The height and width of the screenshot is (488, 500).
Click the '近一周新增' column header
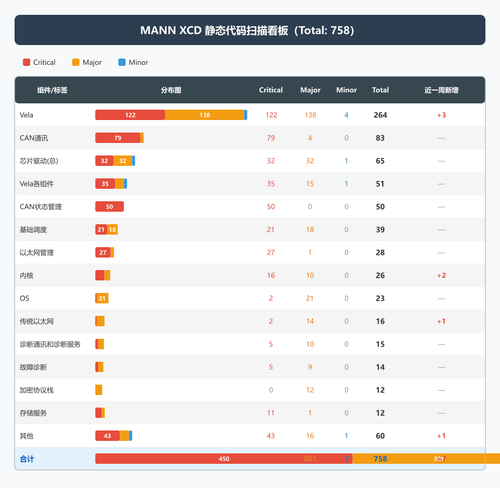[441, 90]
